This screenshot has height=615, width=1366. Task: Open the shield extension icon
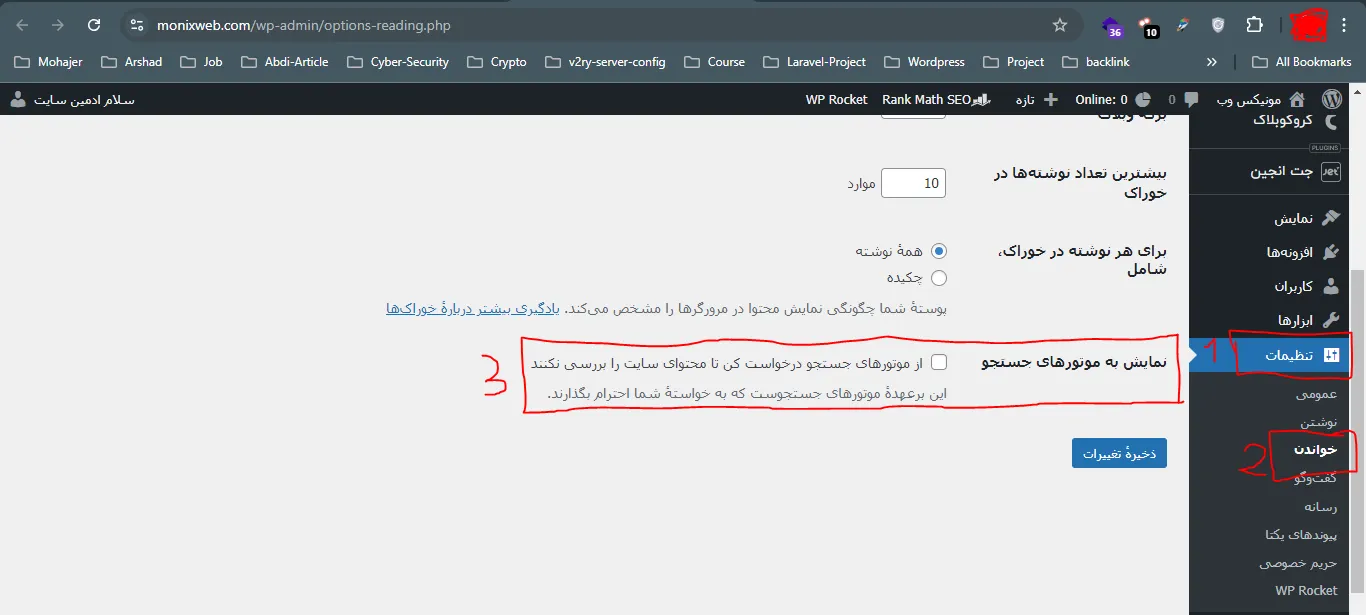[x=1218, y=25]
